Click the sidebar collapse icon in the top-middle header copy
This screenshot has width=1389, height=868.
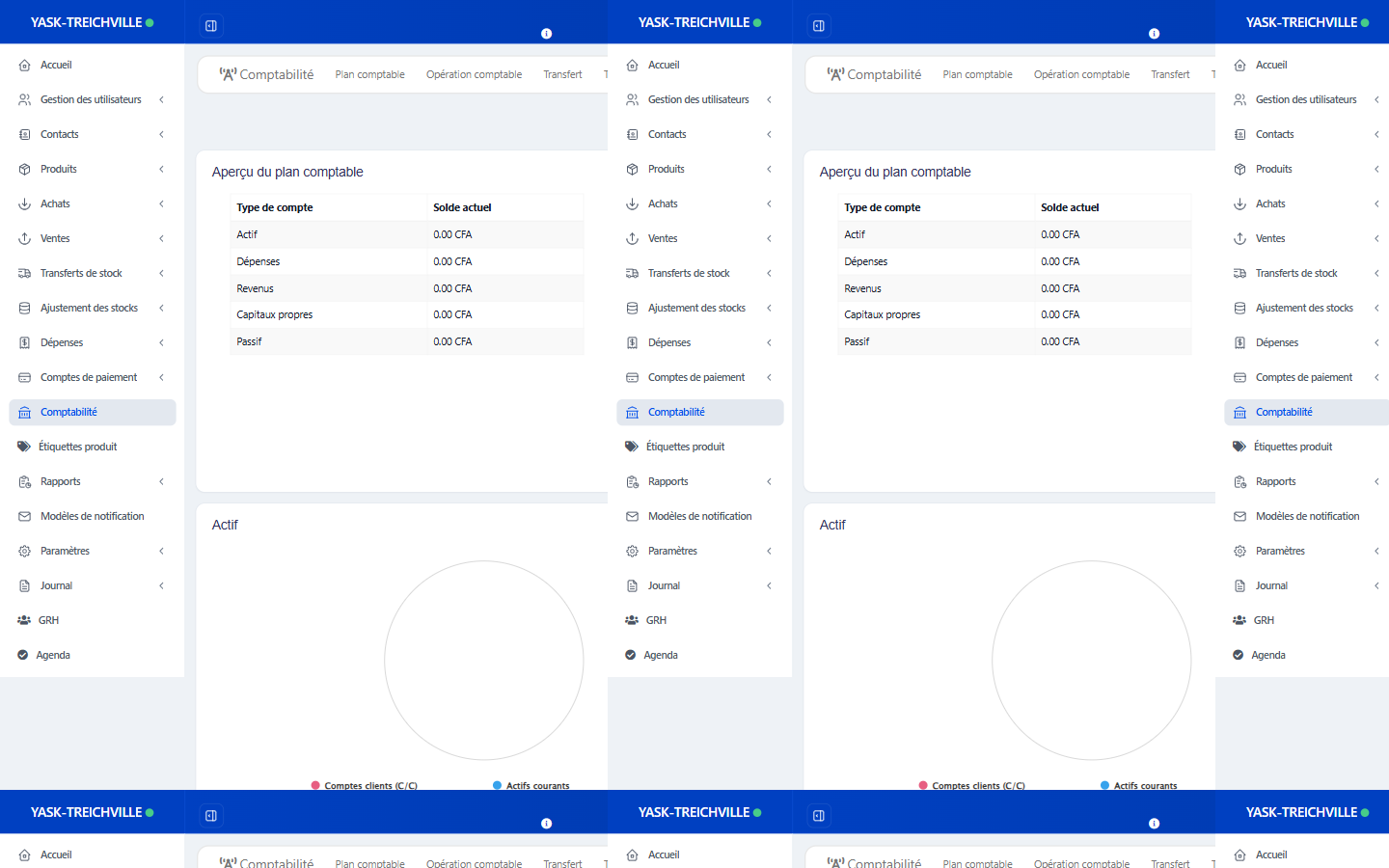819,26
